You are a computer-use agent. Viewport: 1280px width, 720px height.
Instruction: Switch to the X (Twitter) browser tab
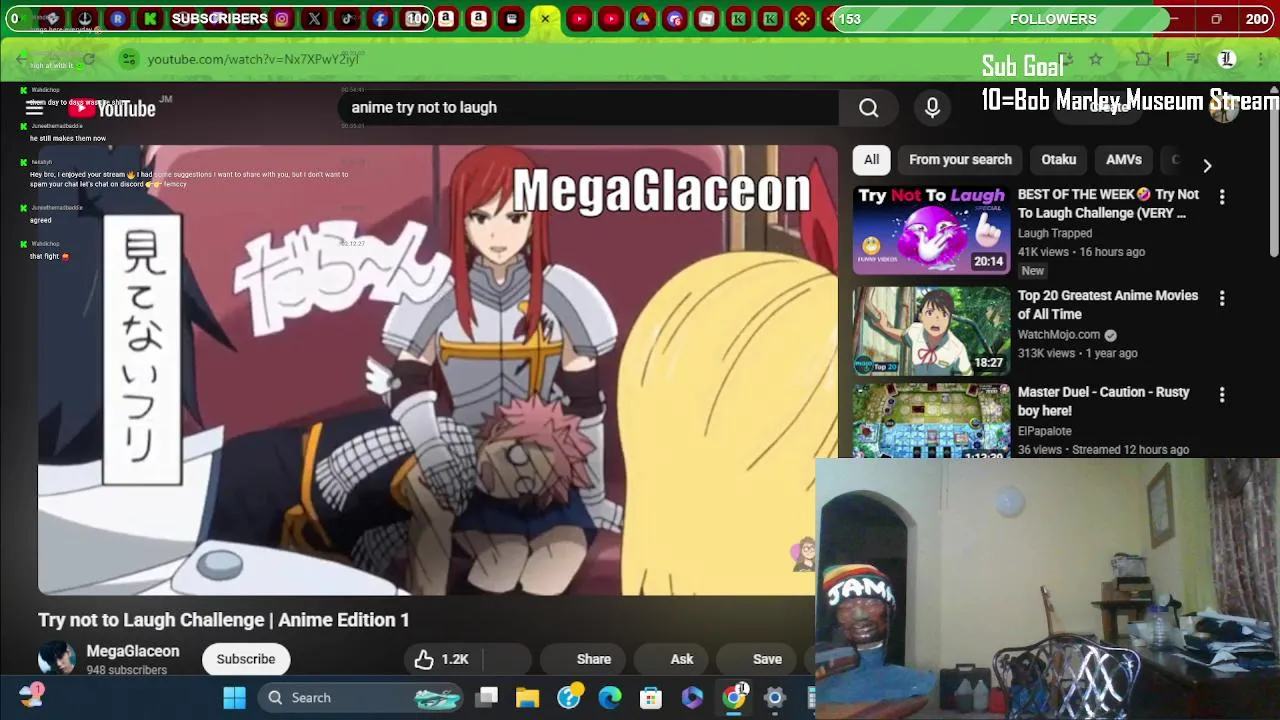pyautogui.click(x=314, y=19)
